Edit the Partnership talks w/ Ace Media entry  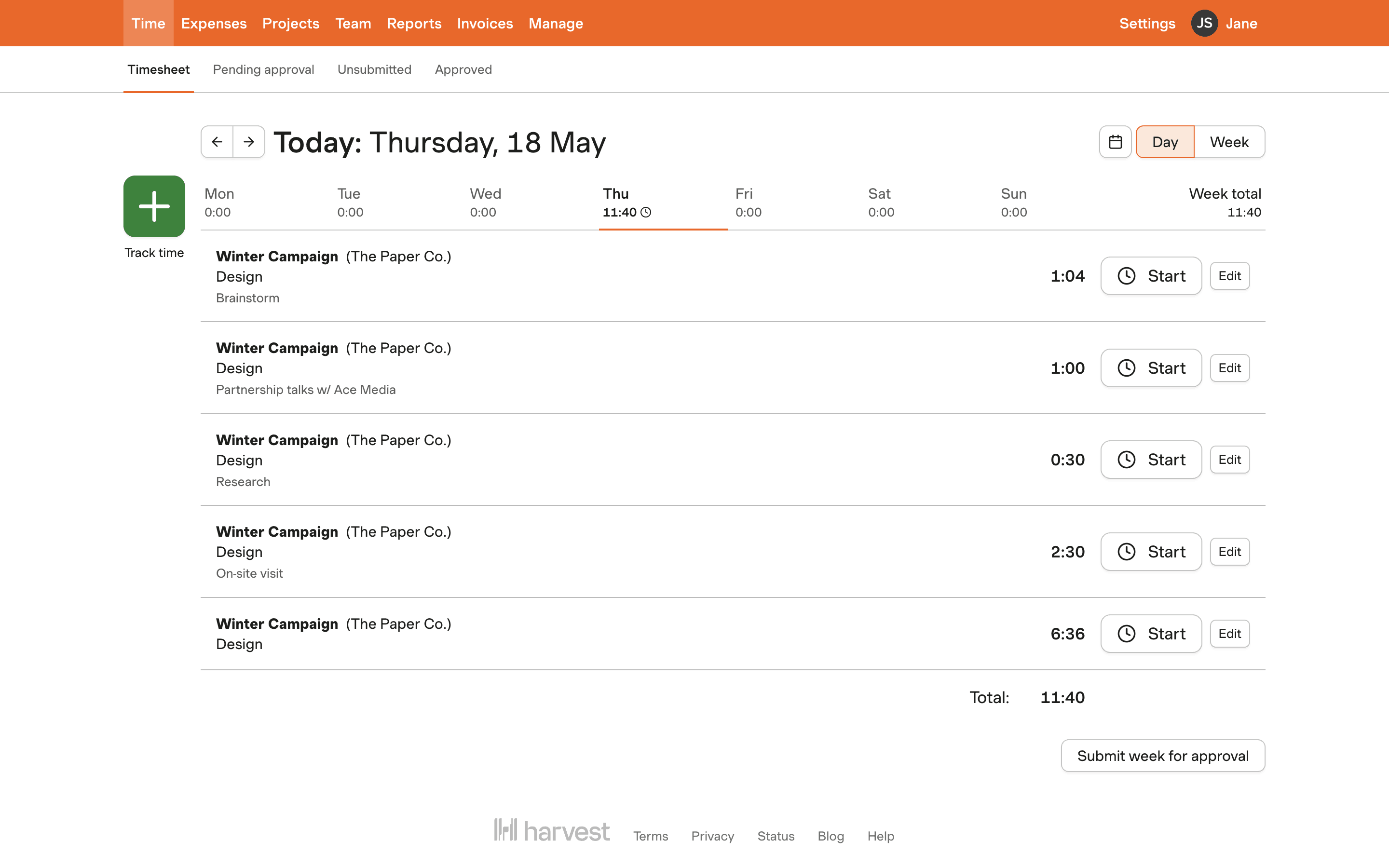(x=1229, y=368)
